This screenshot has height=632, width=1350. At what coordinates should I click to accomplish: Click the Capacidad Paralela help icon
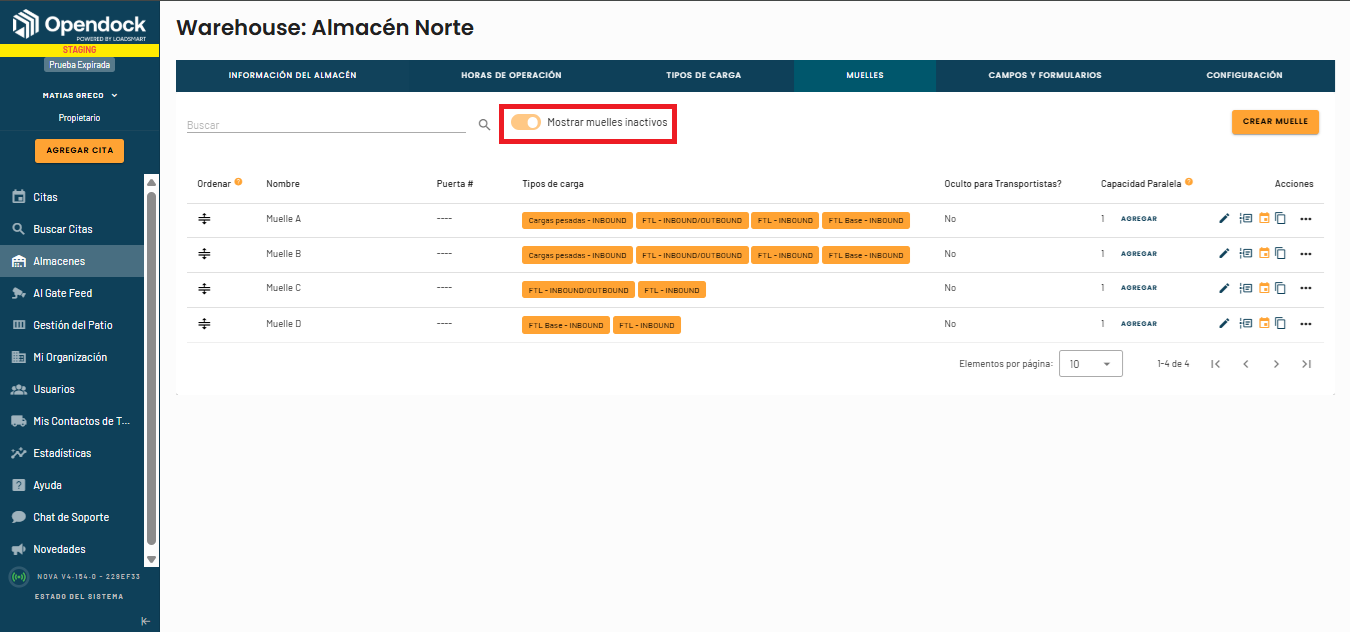1189,183
